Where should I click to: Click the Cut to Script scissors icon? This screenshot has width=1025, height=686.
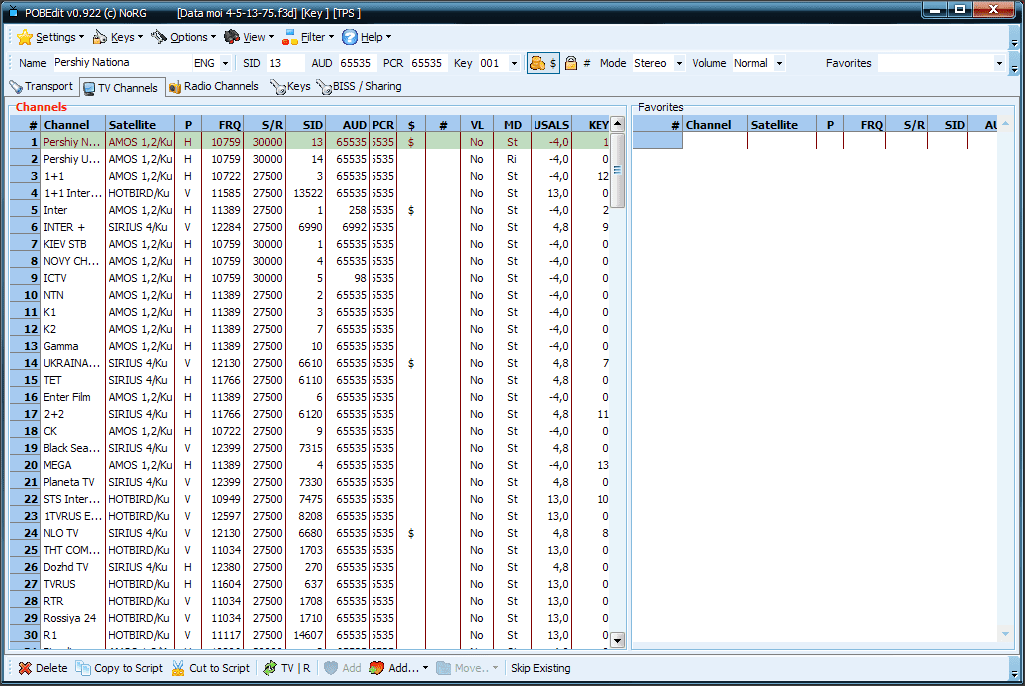[178, 668]
